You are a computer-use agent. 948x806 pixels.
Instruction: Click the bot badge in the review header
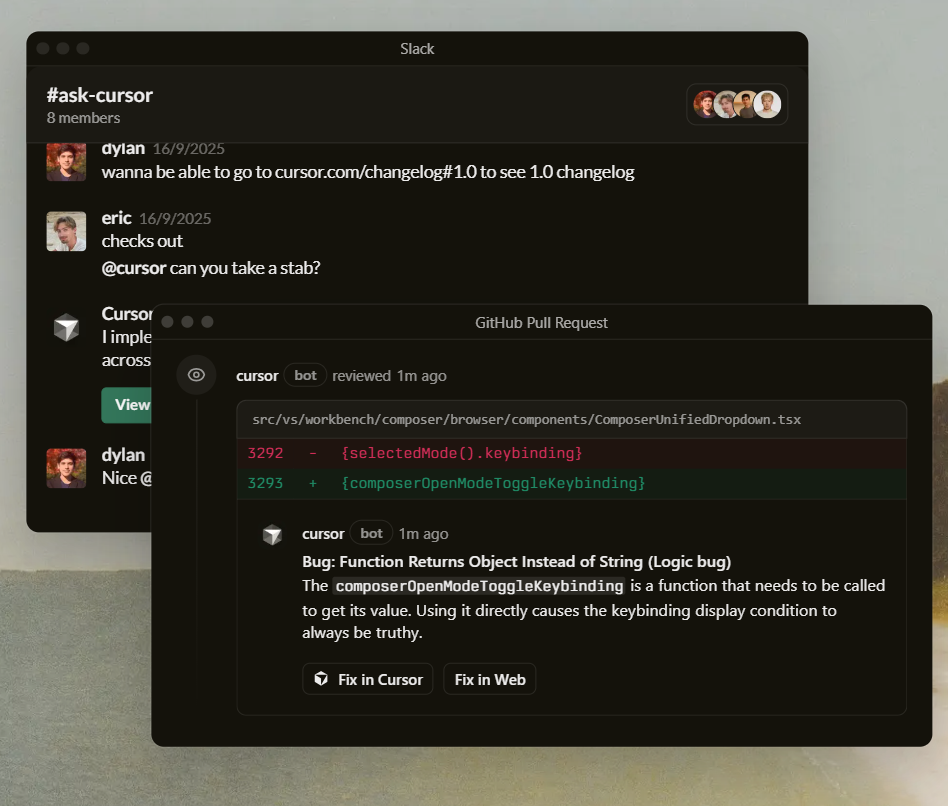click(x=305, y=375)
